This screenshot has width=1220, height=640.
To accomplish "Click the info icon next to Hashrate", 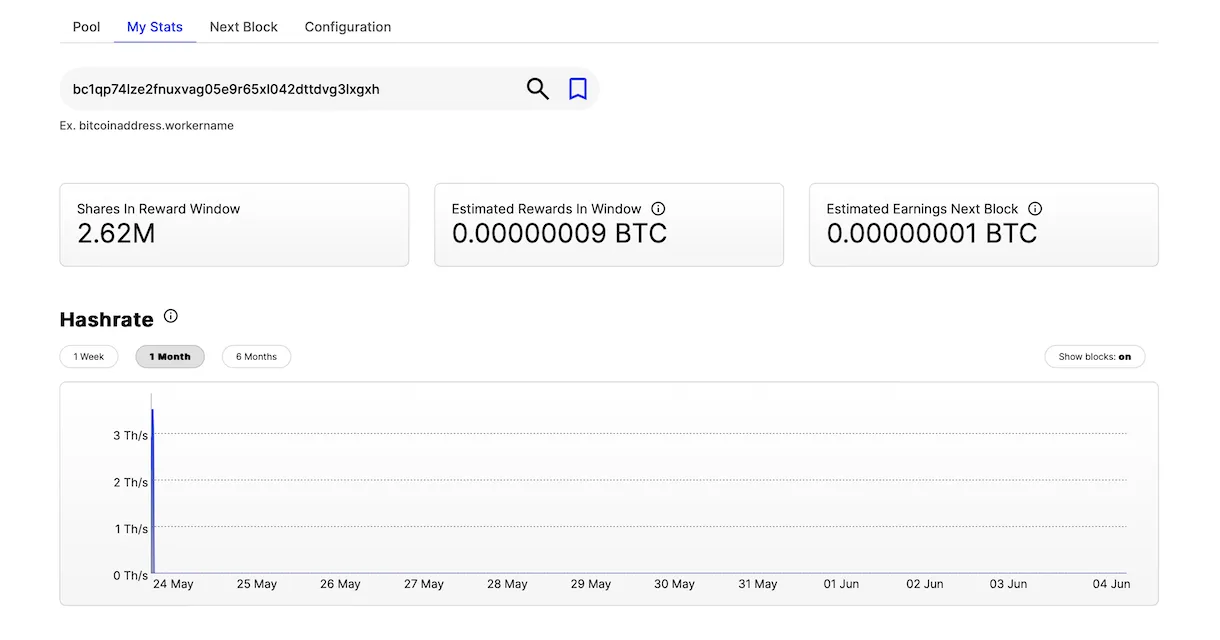I will [x=171, y=317].
